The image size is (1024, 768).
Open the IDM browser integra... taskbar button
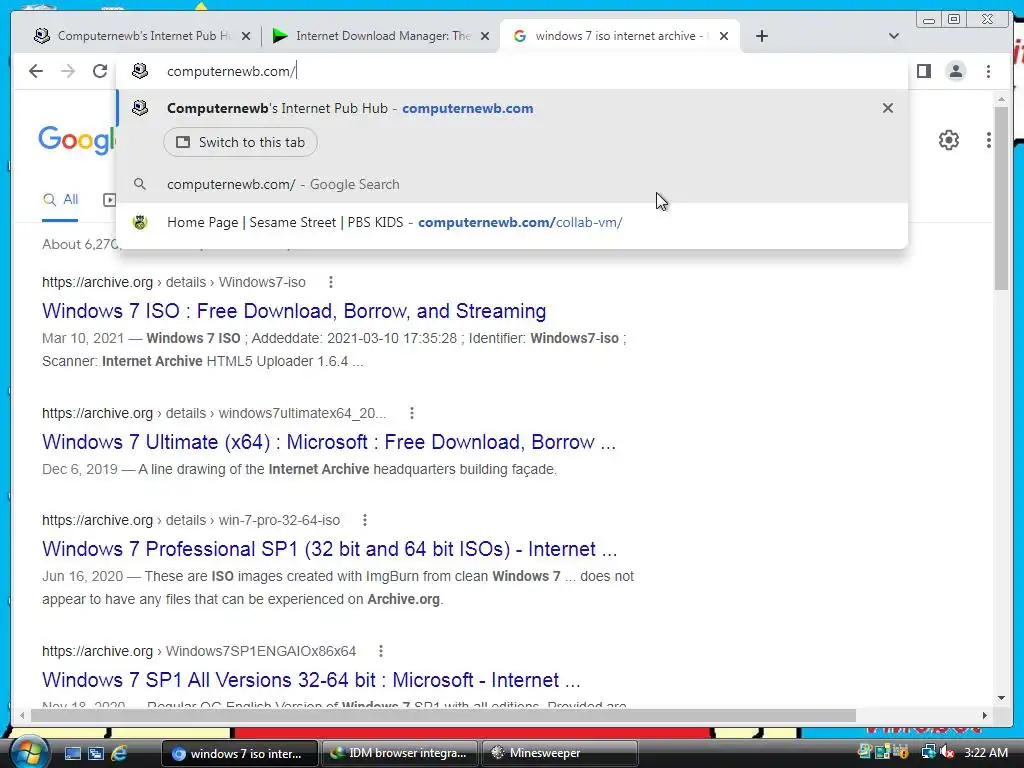coord(400,753)
